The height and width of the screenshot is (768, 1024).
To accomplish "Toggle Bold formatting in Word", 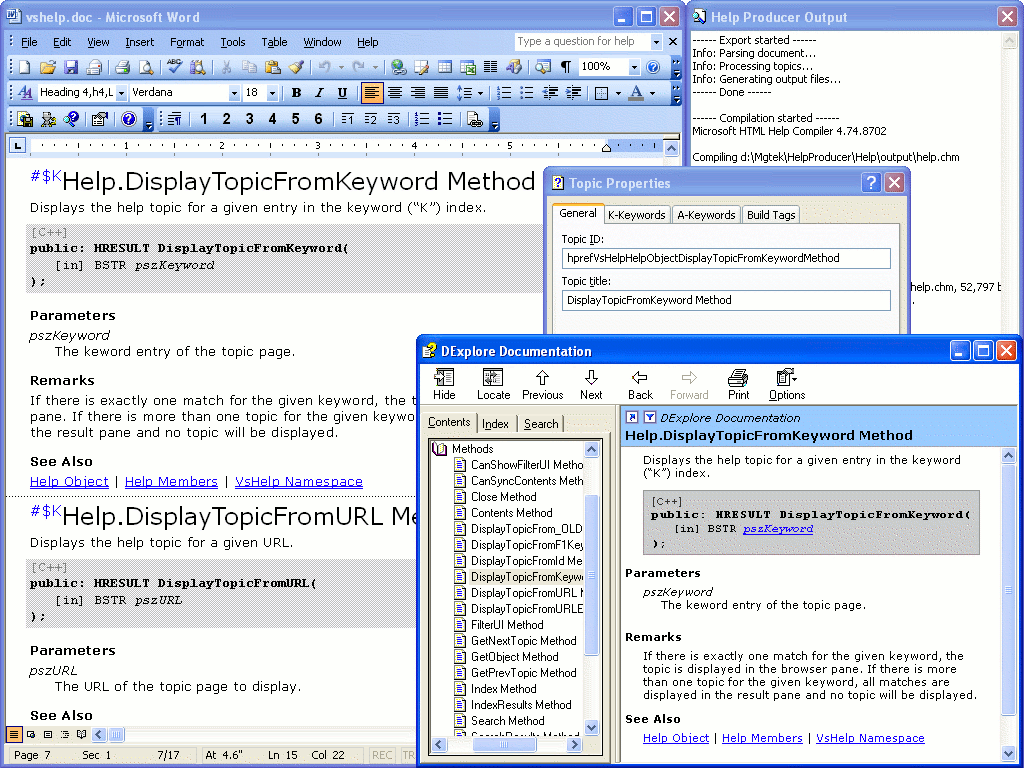I will point(296,93).
